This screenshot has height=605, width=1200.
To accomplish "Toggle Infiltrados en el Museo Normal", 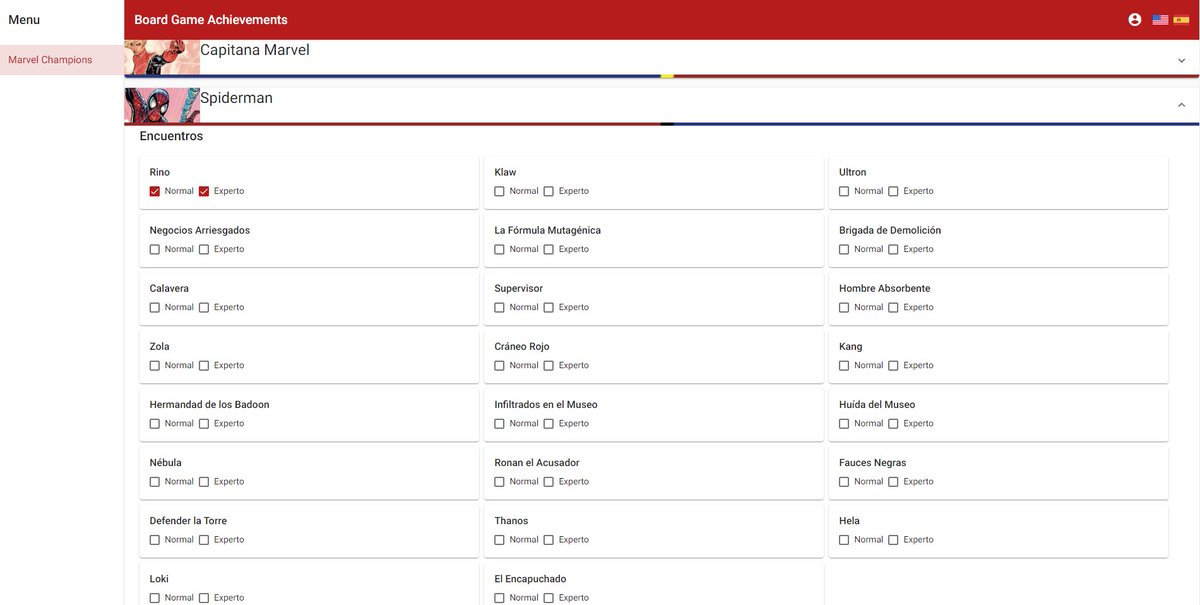I will 499,423.
